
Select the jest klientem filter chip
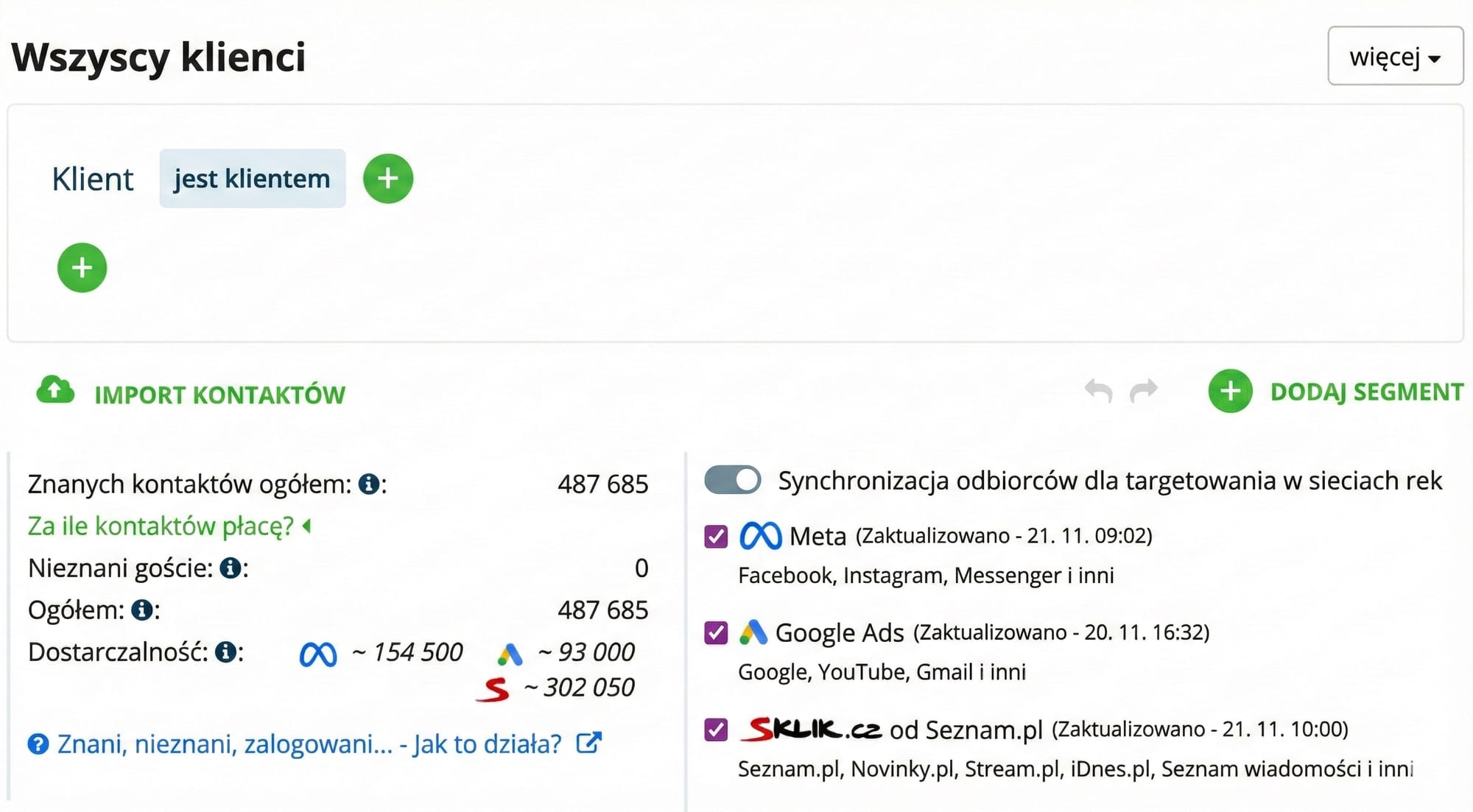(x=252, y=177)
